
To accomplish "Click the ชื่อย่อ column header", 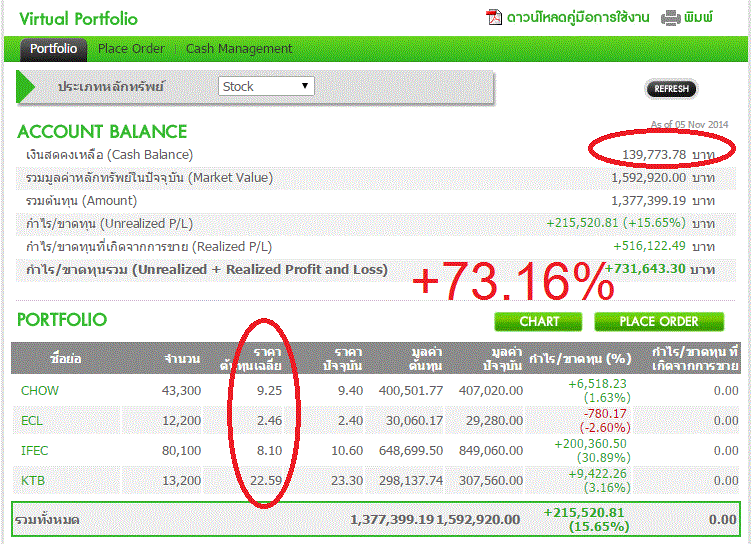I will [x=65, y=359].
